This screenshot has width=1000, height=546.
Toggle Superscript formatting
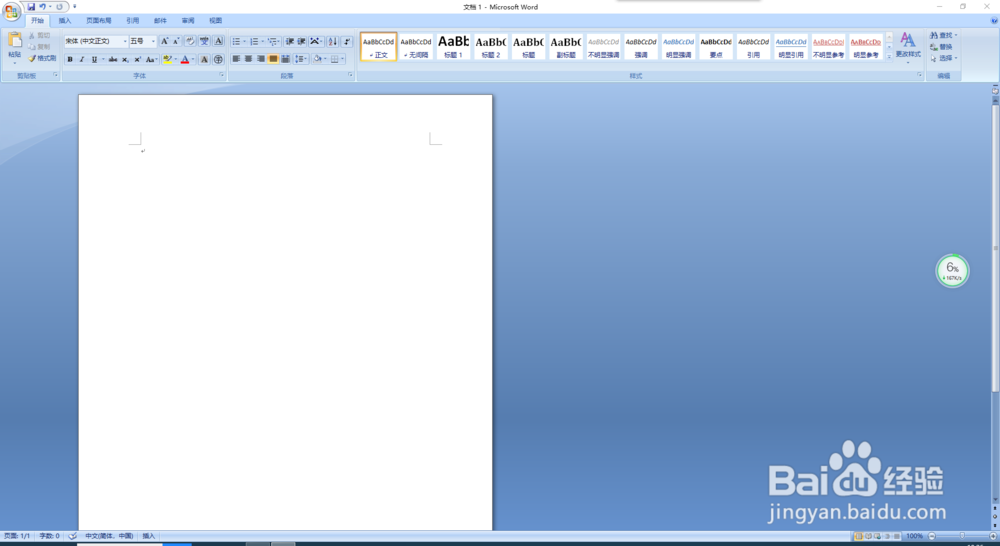coord(137,59)
